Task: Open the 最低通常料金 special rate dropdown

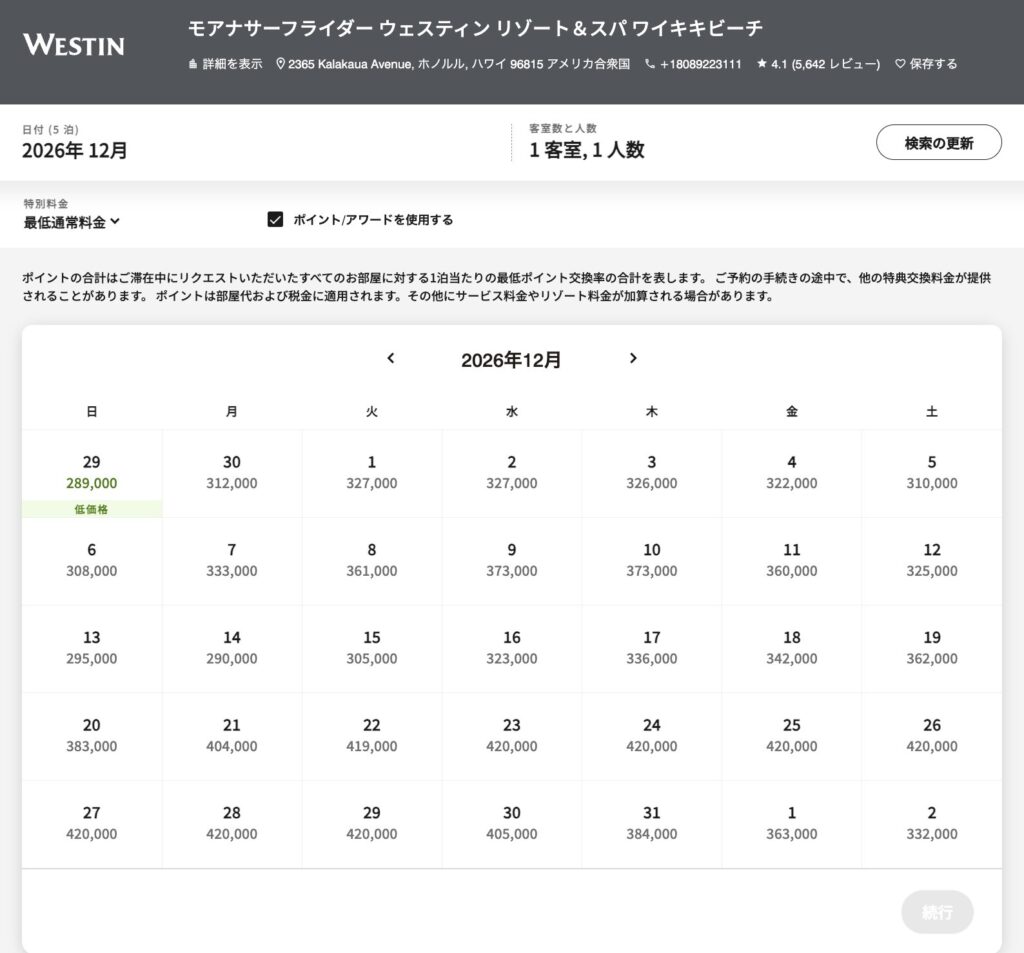Action: (x=72, y=222)
